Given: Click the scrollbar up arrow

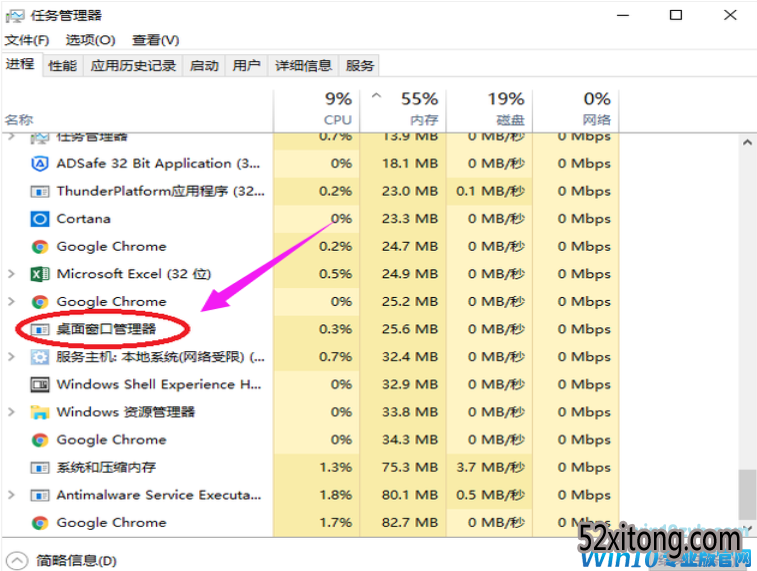Looking at the screenshot, I should [x=747, y=143].
